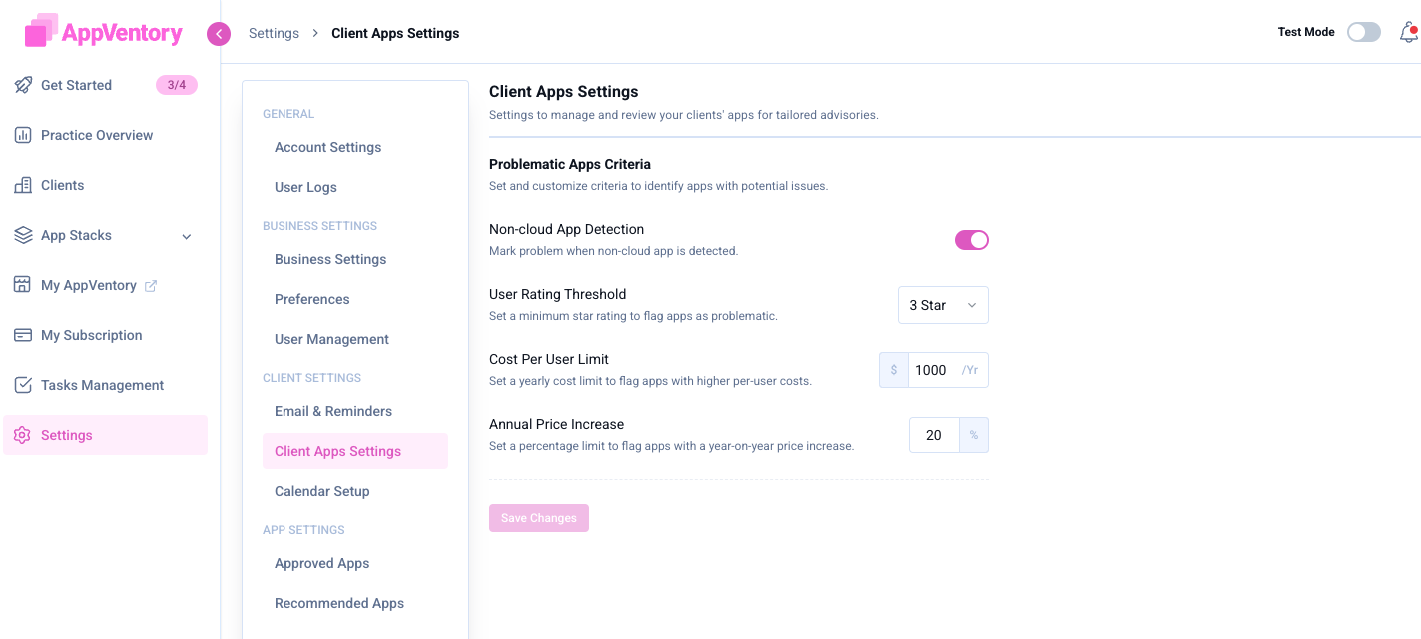Open Recommended Apps
Screen dimensions: 1421x639
click(339, 603)
